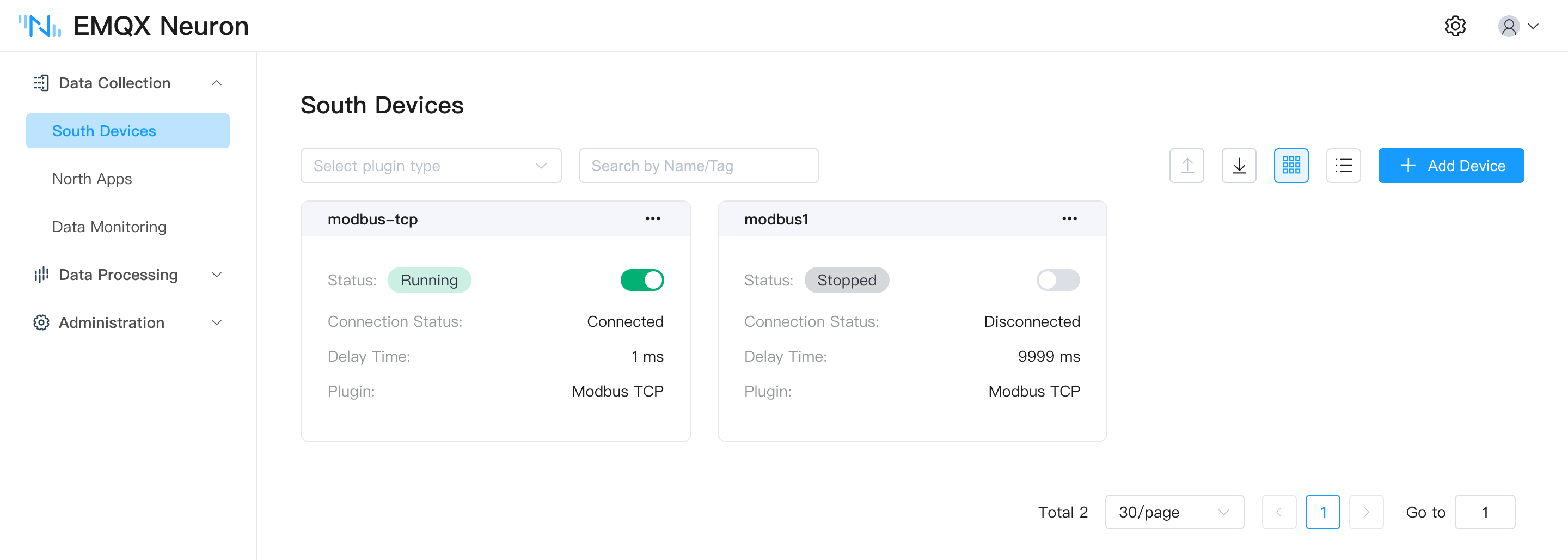This screenshot has width=1568, height=560.
Task: Click the Data Processing sidebar icon
Action: pos(41,275)
